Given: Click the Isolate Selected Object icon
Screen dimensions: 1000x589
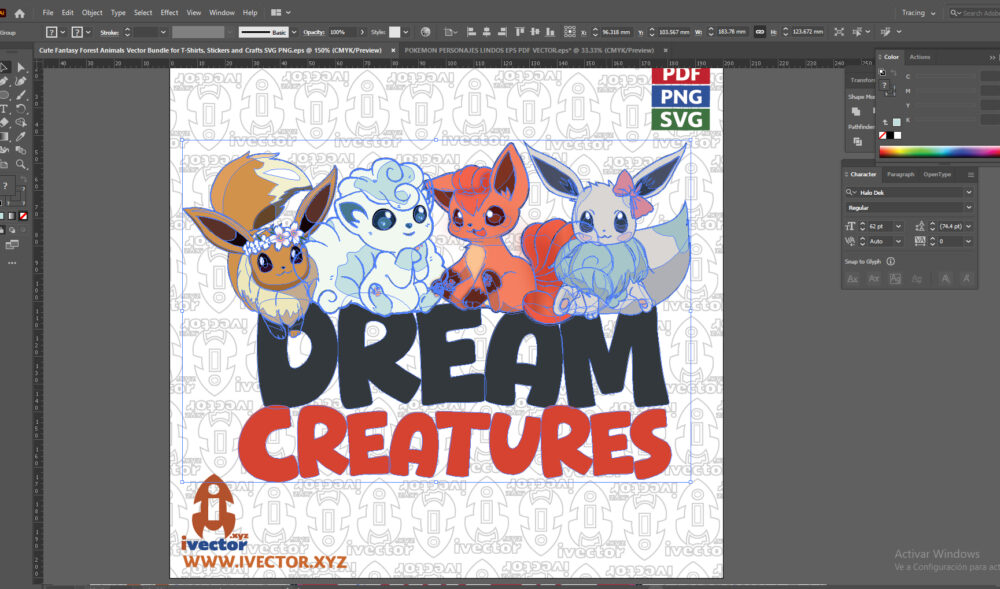Looking at the screenshot, I should pos(839,32).
